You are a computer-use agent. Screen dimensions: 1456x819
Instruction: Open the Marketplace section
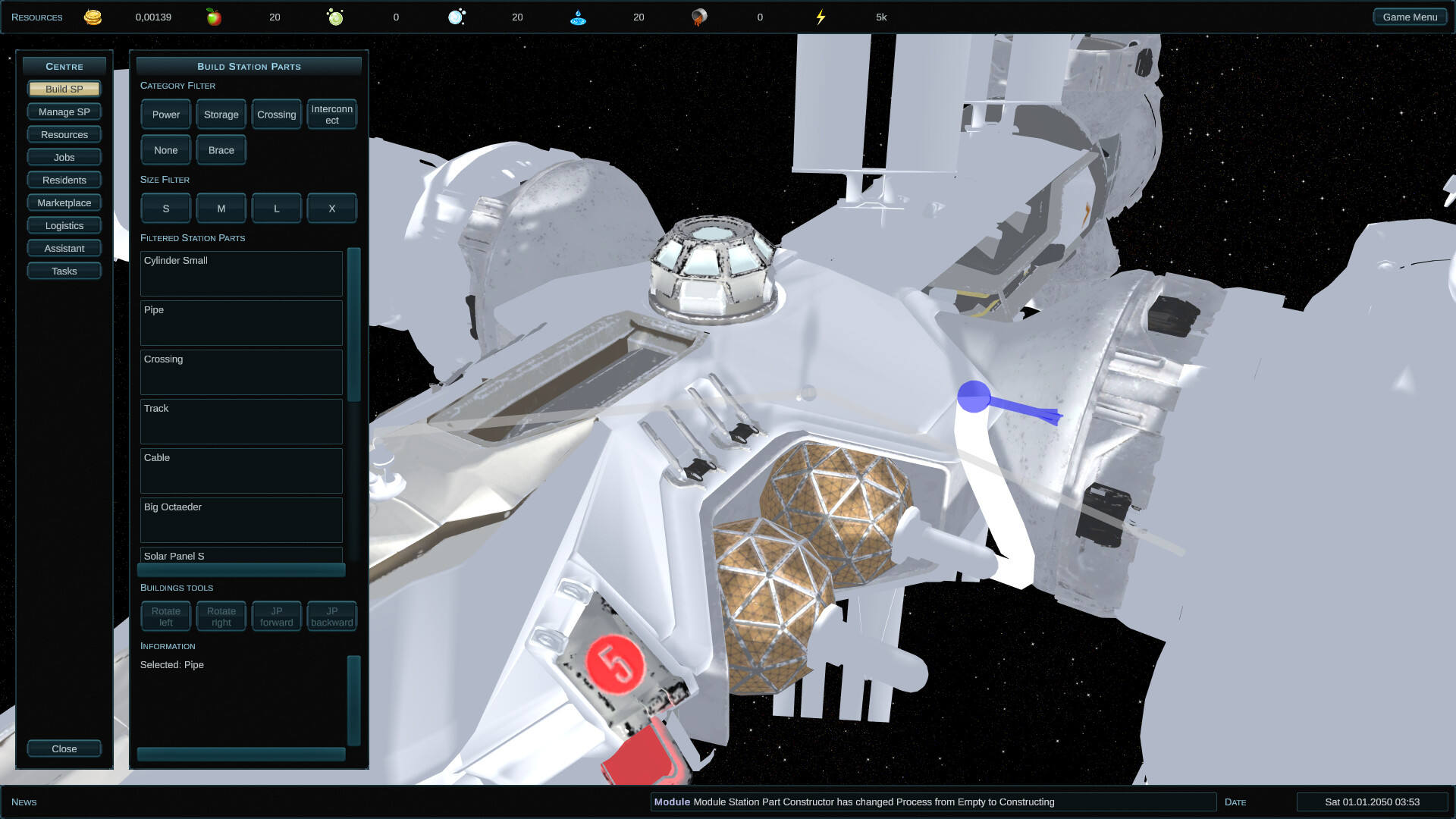[64, 202]
